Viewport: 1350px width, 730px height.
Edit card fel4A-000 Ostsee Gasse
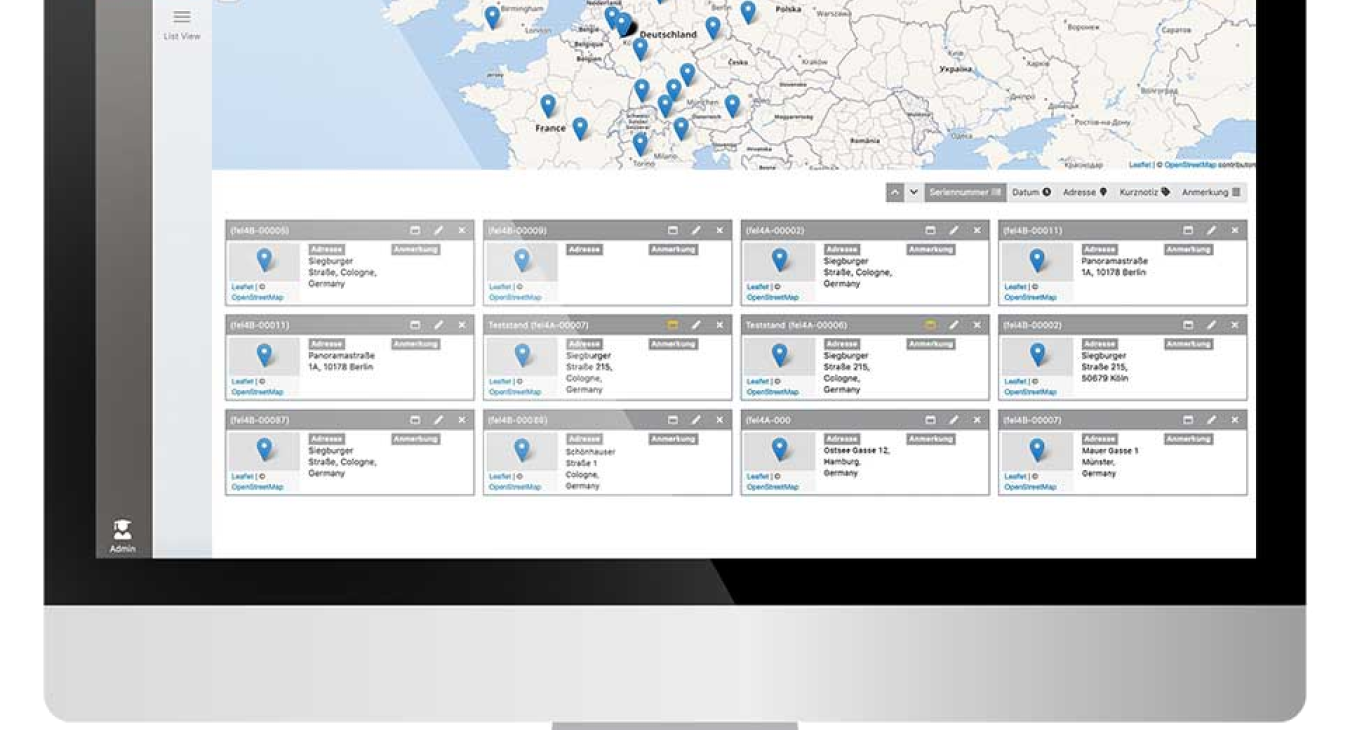[954, 420]
